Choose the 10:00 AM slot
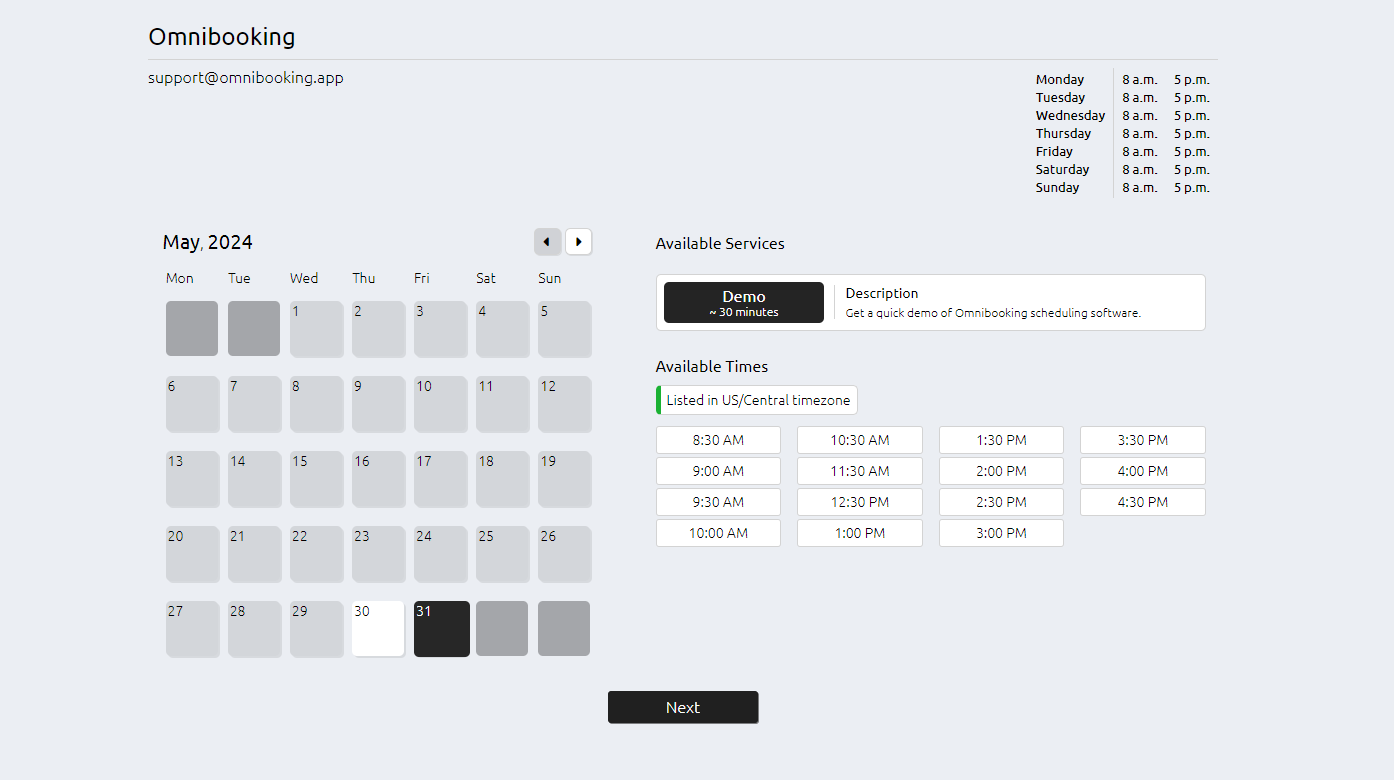 718,533
